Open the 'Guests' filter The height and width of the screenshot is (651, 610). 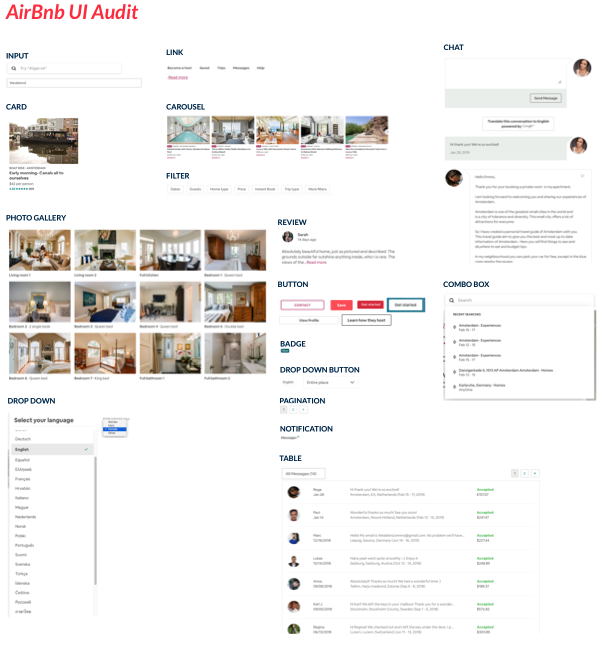195,189
